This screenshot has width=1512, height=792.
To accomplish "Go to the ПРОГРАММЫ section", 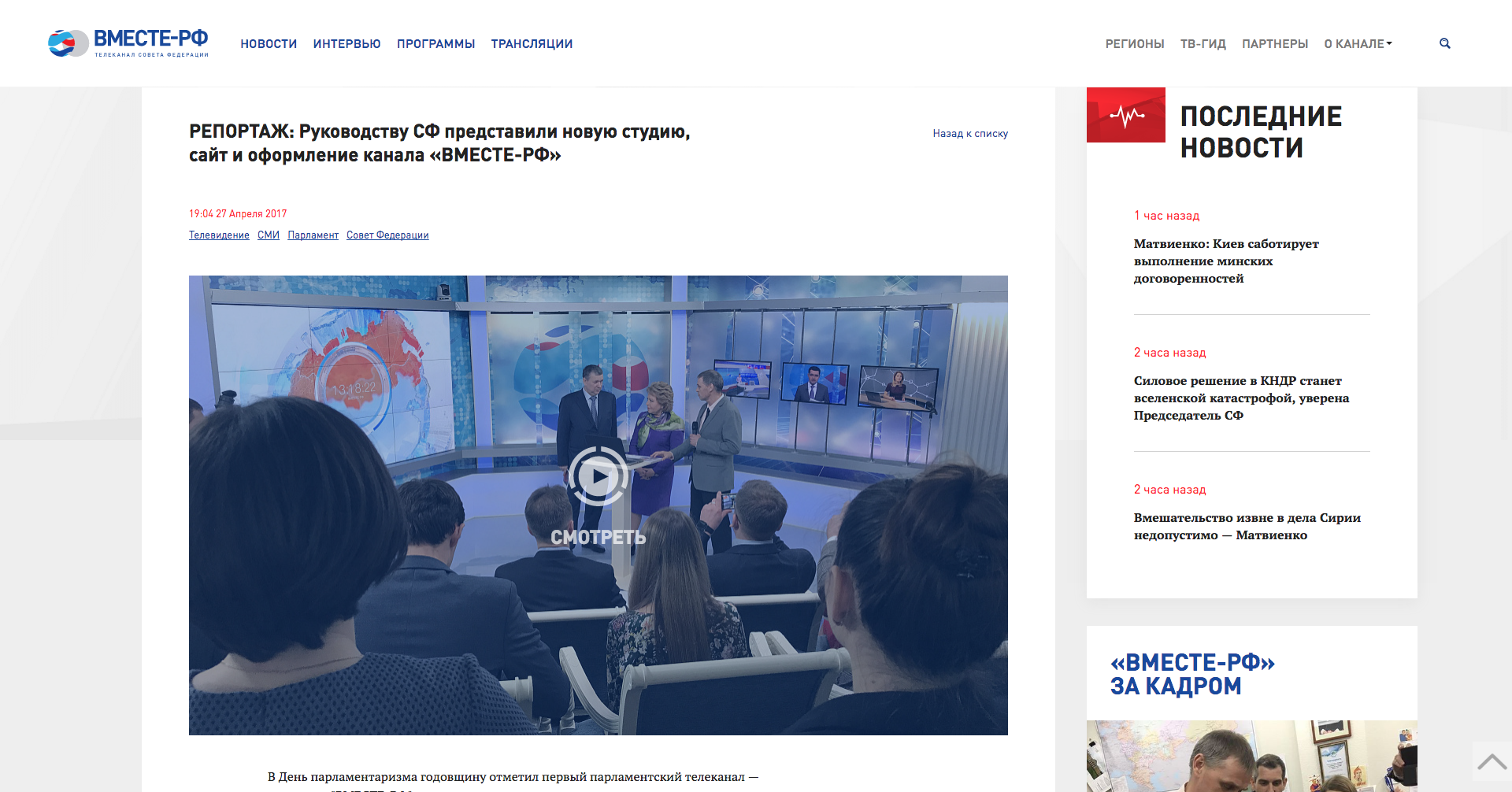I will pyautogui.click(x=435, y=44).
